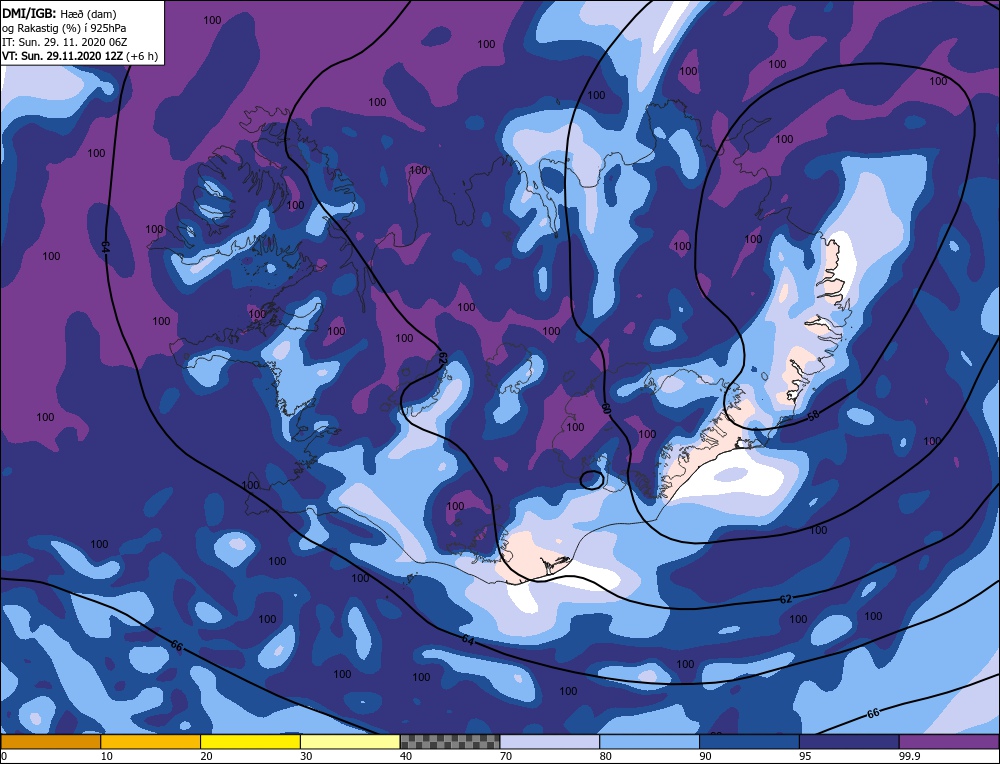1000x764 pixels.
Task: Click the dark orange 0–10 legend swatch
Action: coord(50,741)
